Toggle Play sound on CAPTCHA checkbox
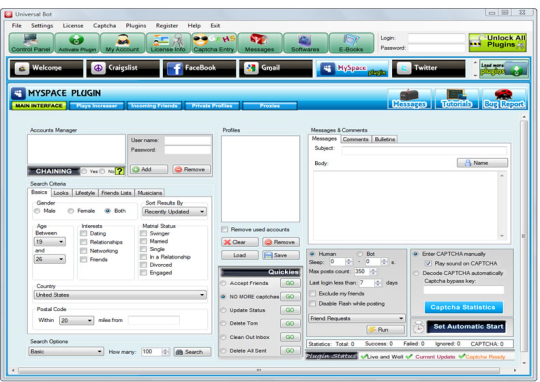The image size is (540, 382). [x=428, y=264]
